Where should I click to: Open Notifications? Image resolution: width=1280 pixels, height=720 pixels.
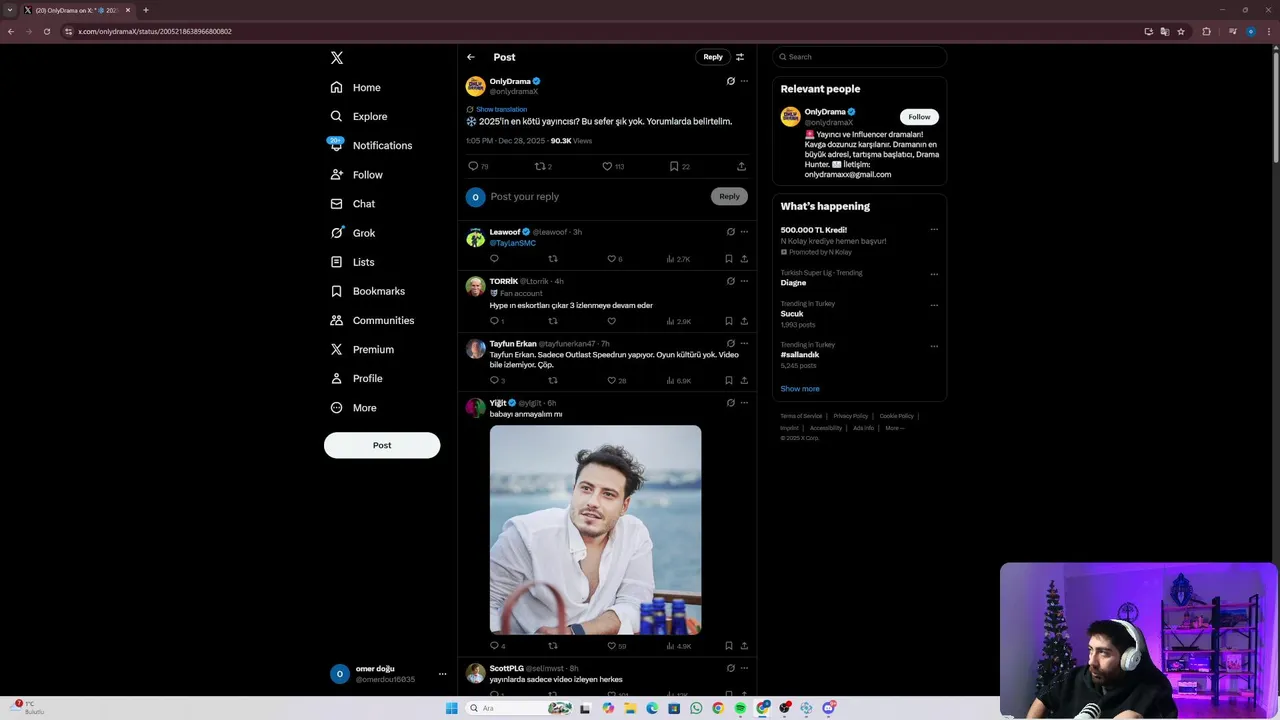(371, 146)
